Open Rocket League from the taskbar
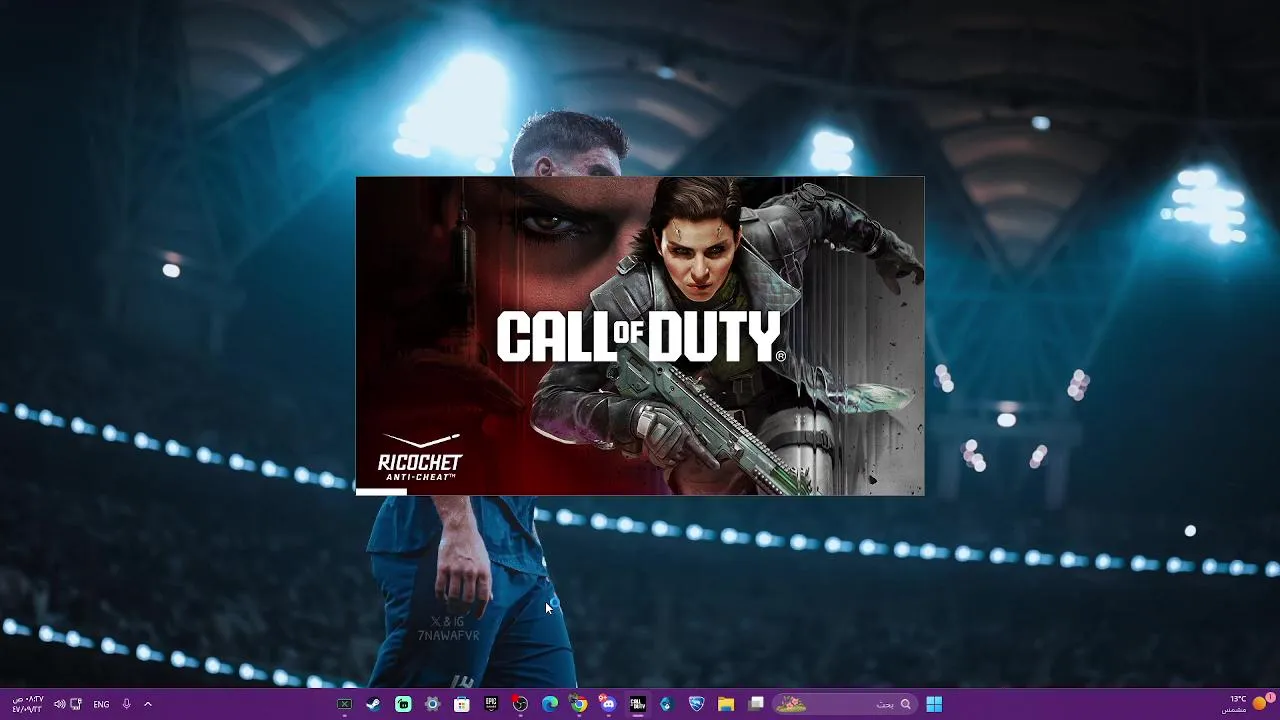This screenshot has height=720, width=1280. click(x=697, y=704)
